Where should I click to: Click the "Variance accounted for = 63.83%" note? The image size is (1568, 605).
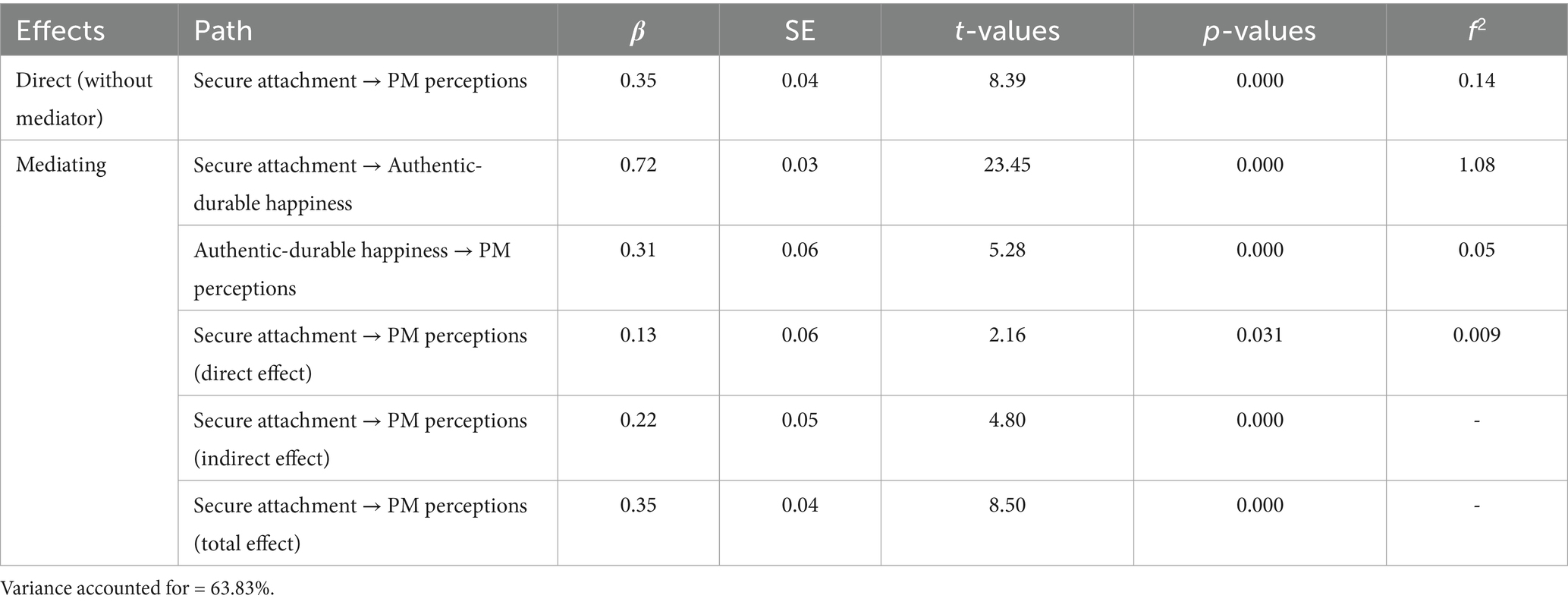point(137,588)
